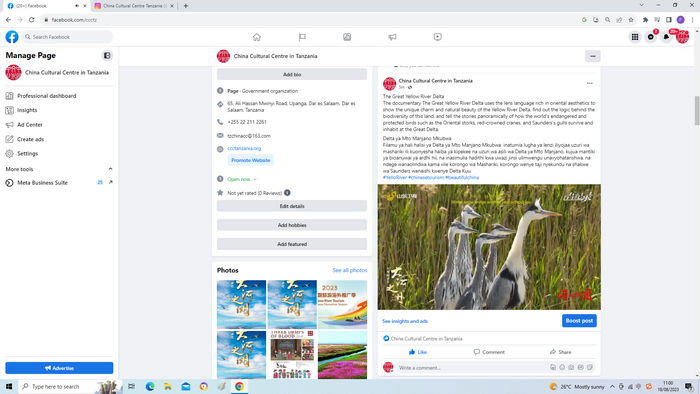The image size is (700, 394).
Task: Open the Facebook menu grid icon
Action: pyautogui.click(x=635, y=37)
